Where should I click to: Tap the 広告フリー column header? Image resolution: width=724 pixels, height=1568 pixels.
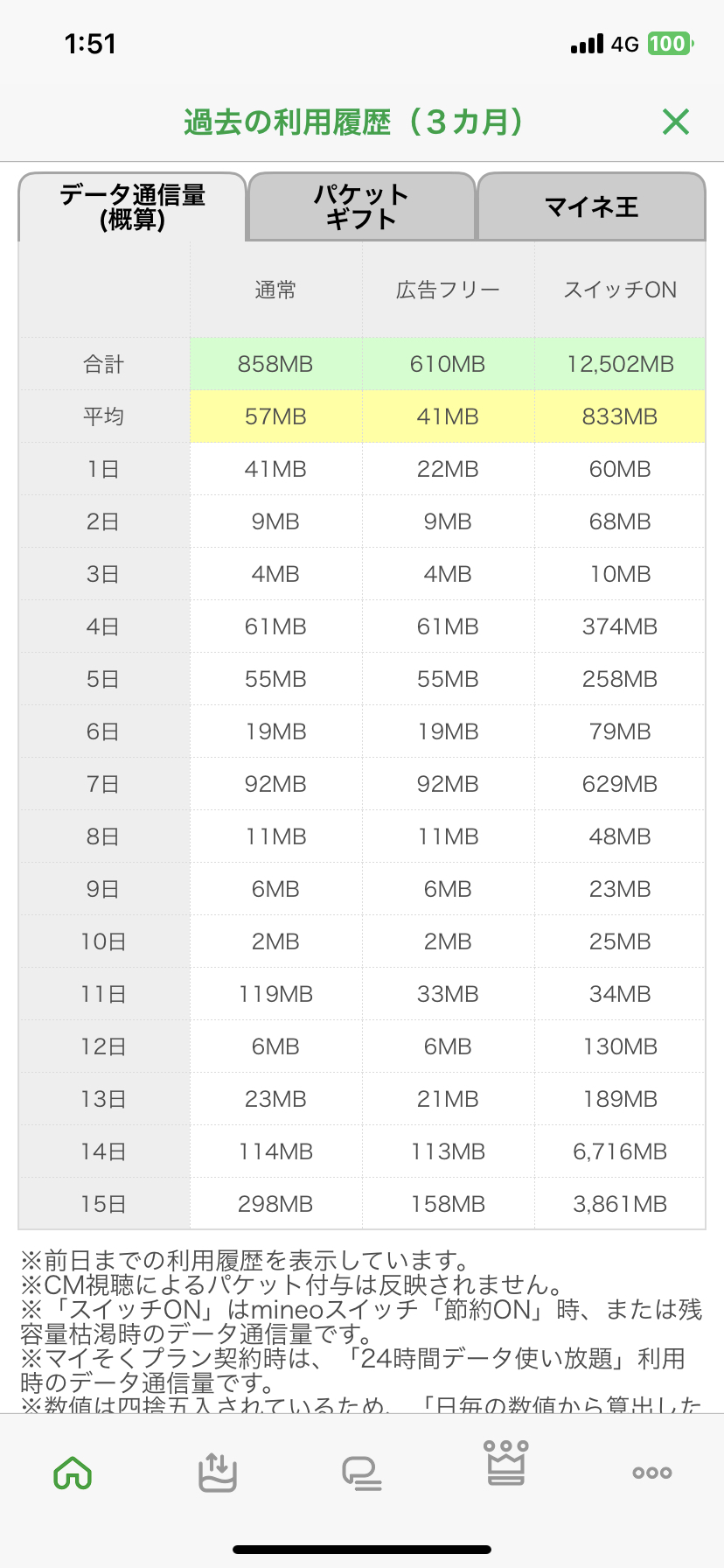pos(448,290)
